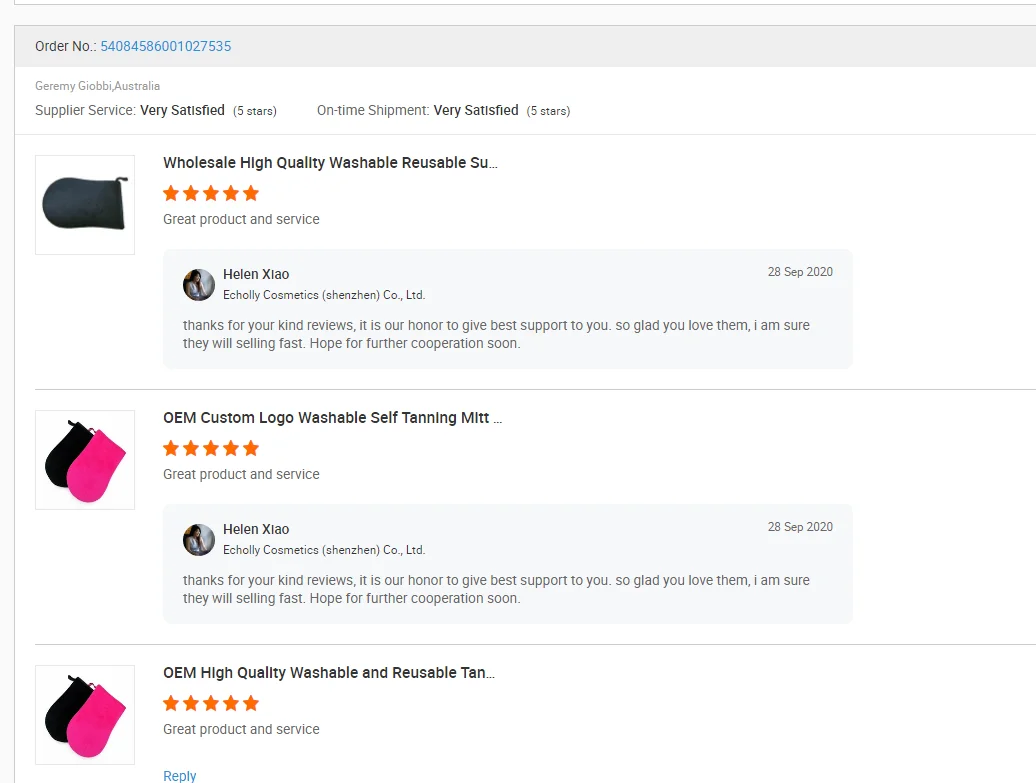The image size is (1036, 783).
Task: Click reviewer name Geremy Giobbi, Australia
Action: click(97, 86)
